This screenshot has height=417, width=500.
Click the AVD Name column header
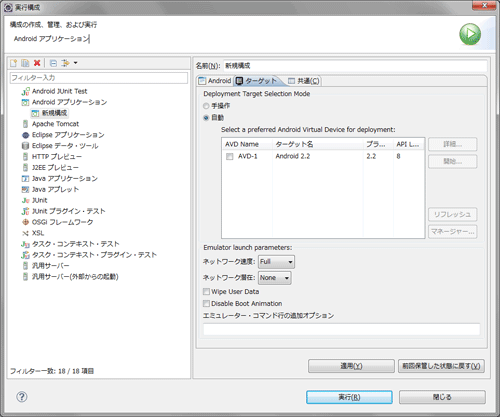247,144
